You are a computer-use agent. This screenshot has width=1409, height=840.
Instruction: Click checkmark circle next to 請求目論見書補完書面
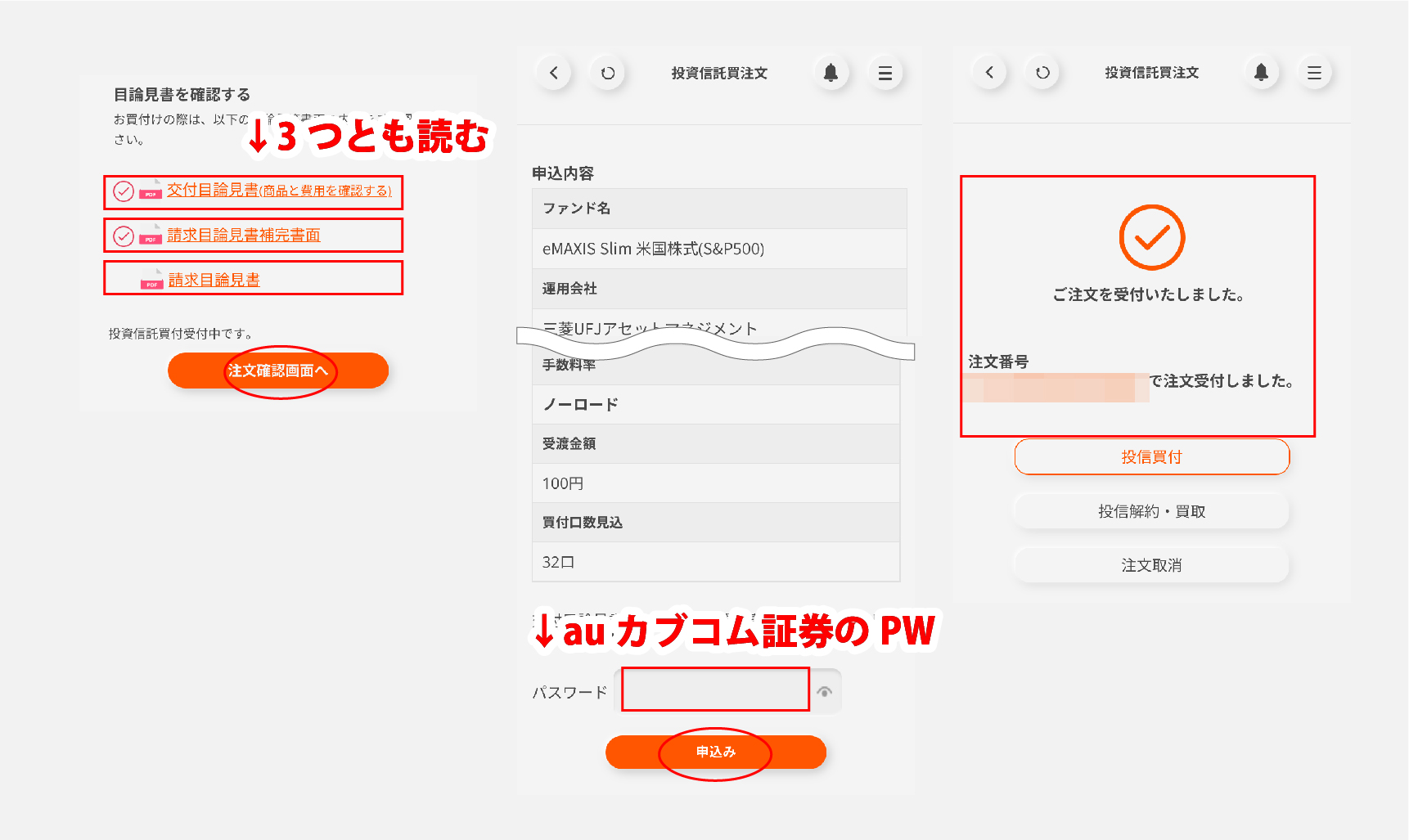(124, 236)
